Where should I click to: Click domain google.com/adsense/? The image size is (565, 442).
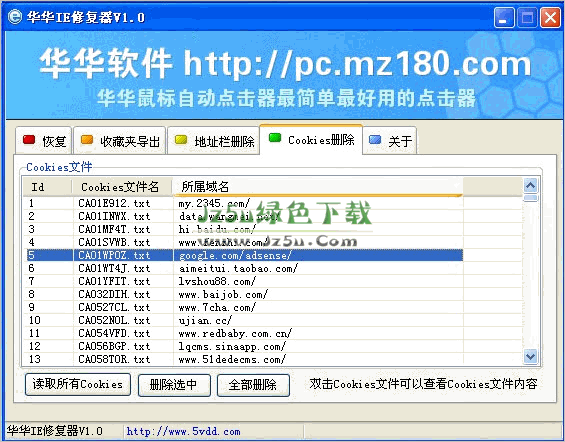point(235,255)
